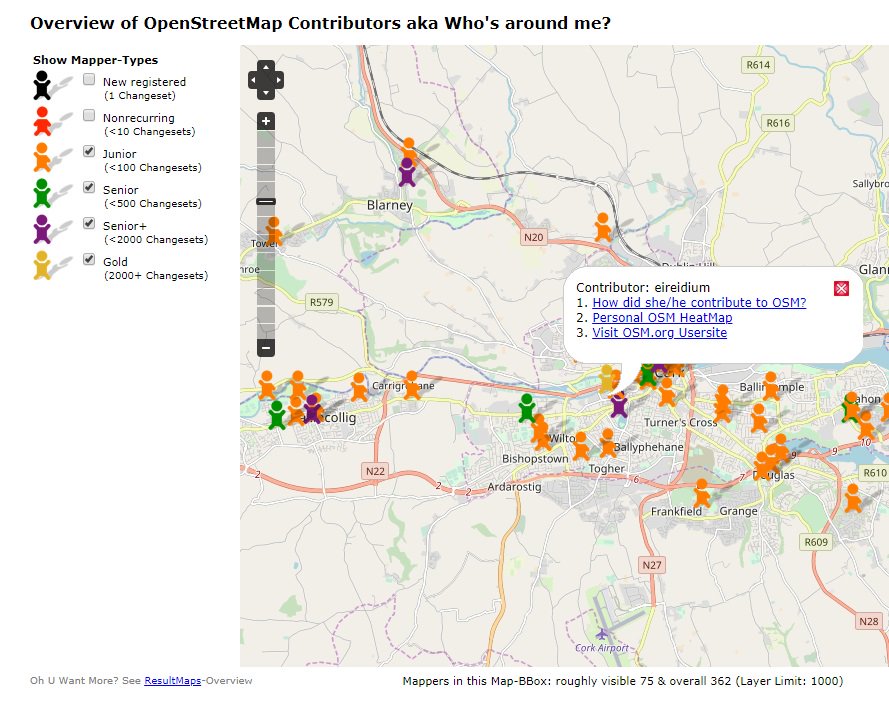Click the Turner's Cross label
Image resolution: width=889 pixels, height=701 pixels.
tap(680, 423)
